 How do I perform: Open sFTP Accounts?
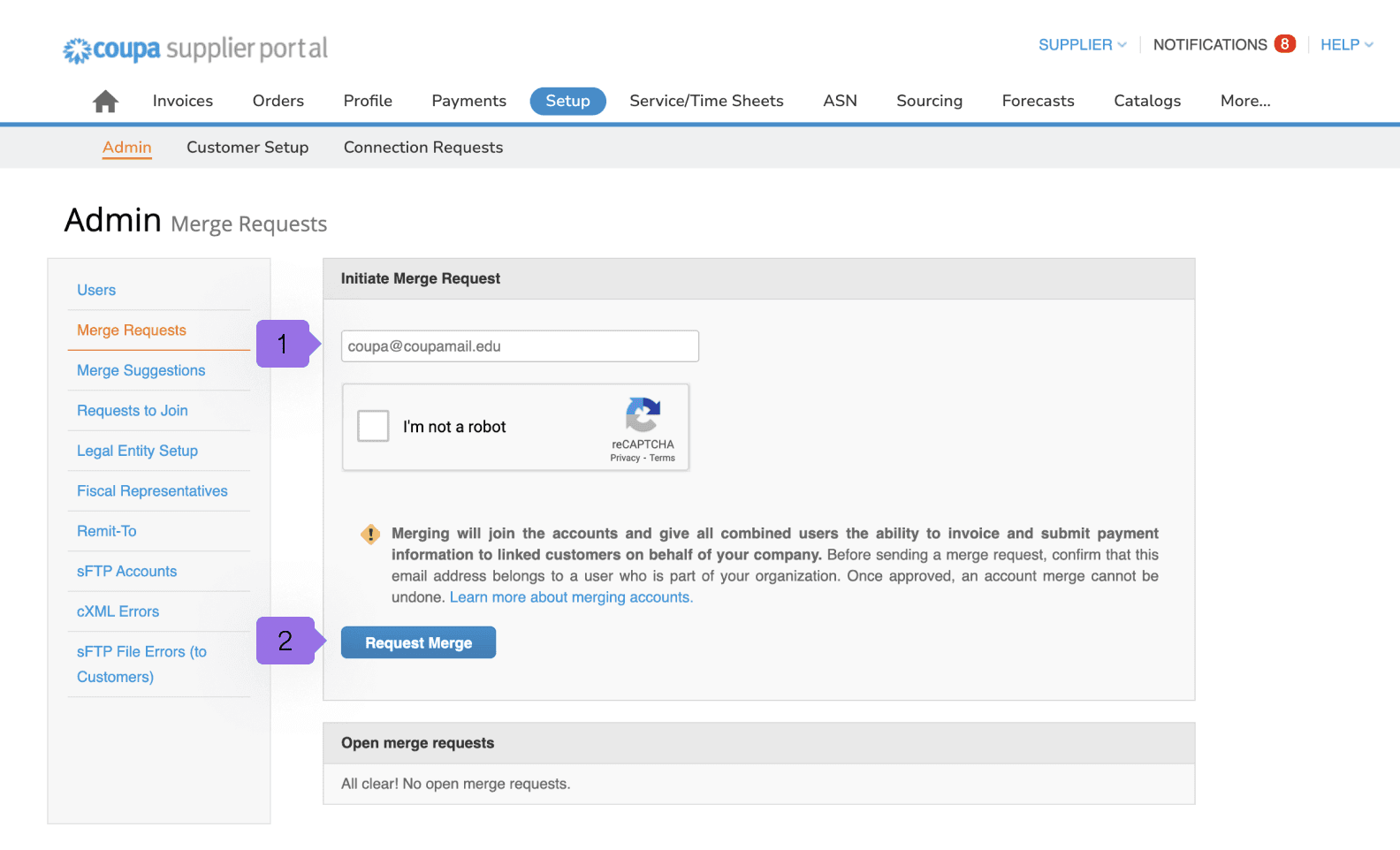(x=127, y=571)
